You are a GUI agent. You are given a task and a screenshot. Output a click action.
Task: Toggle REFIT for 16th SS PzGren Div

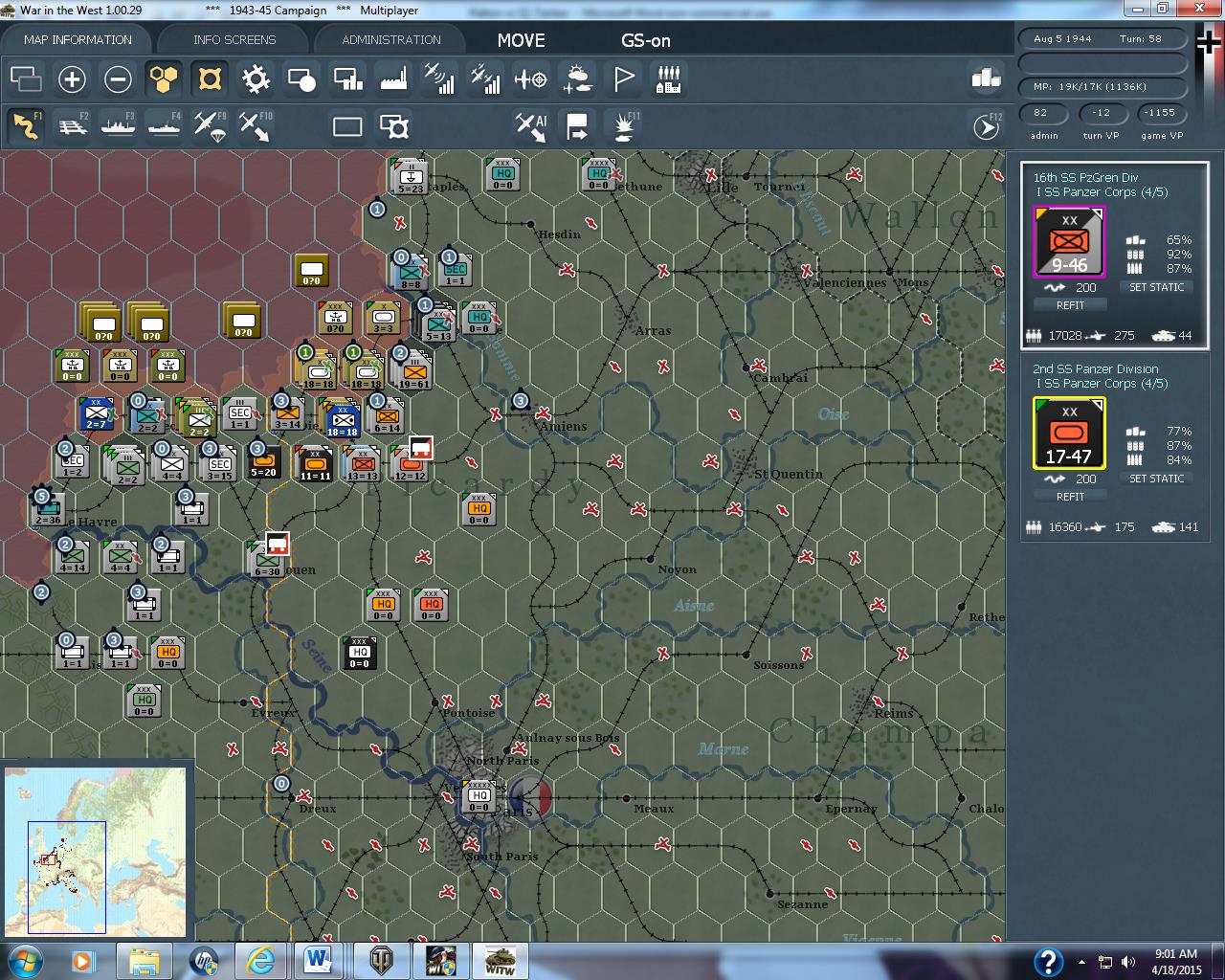(x=1070, y=305)
